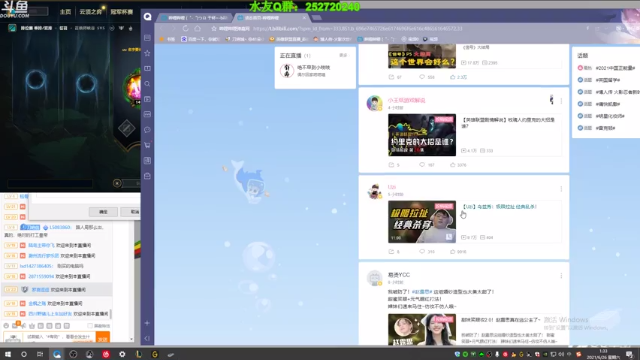
Task: Expand 更多 in the 正在直播 panel
Action: [344, 55]
